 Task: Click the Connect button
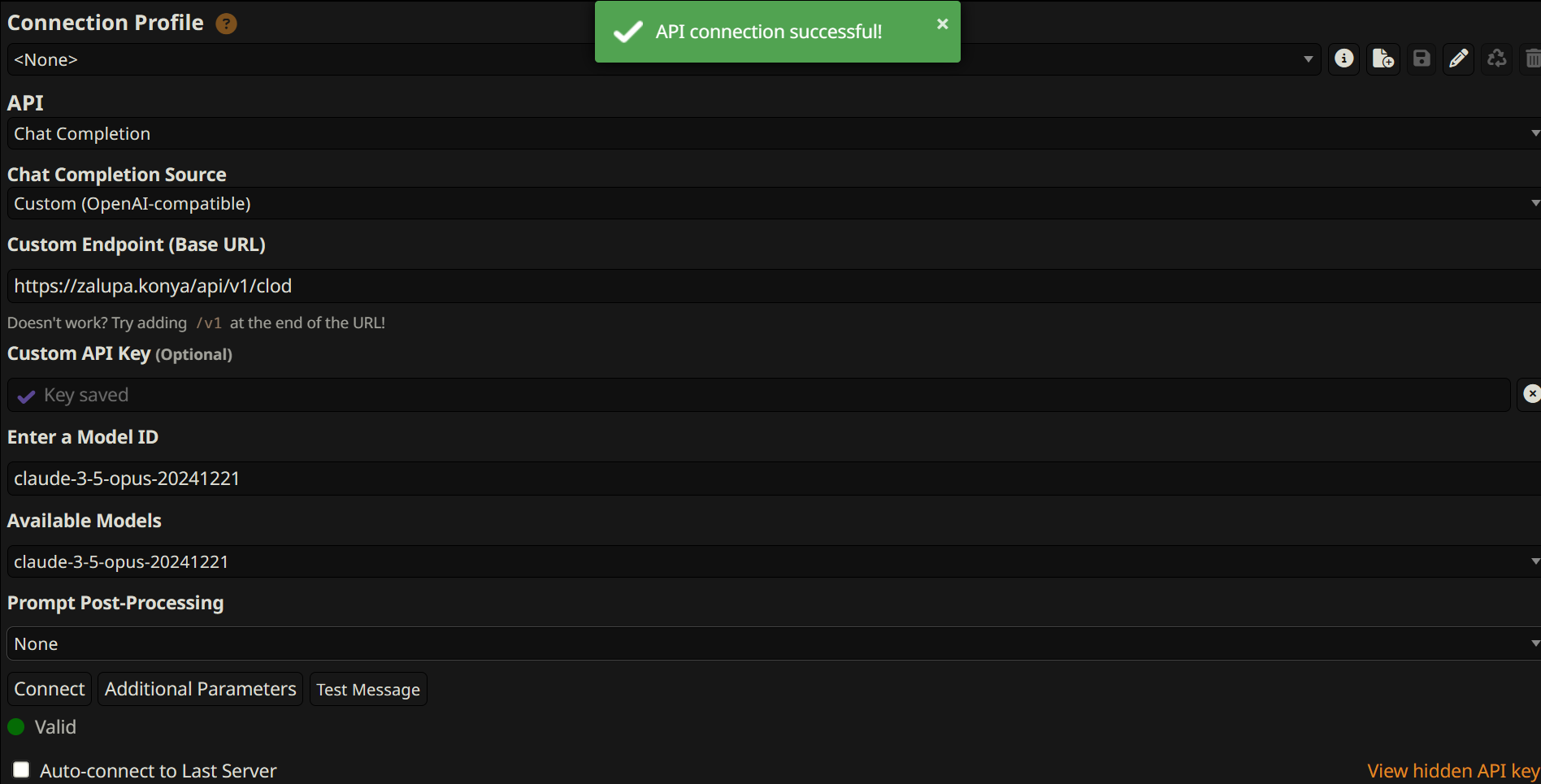pyautogui.click(x=49, y=689)
